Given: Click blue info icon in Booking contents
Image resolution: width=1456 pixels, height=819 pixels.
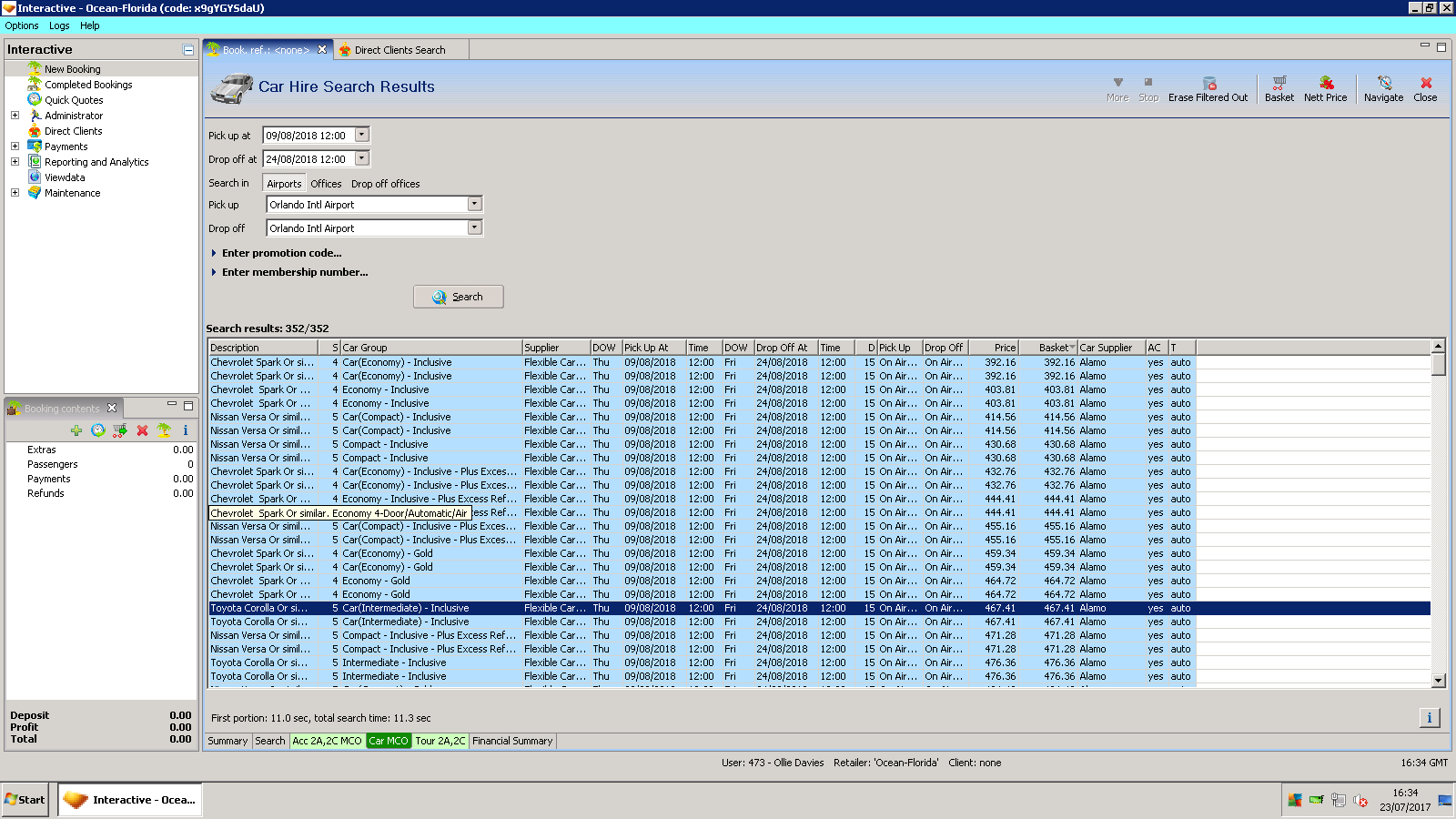Looking at the screenshot, I should pos(186,430).
